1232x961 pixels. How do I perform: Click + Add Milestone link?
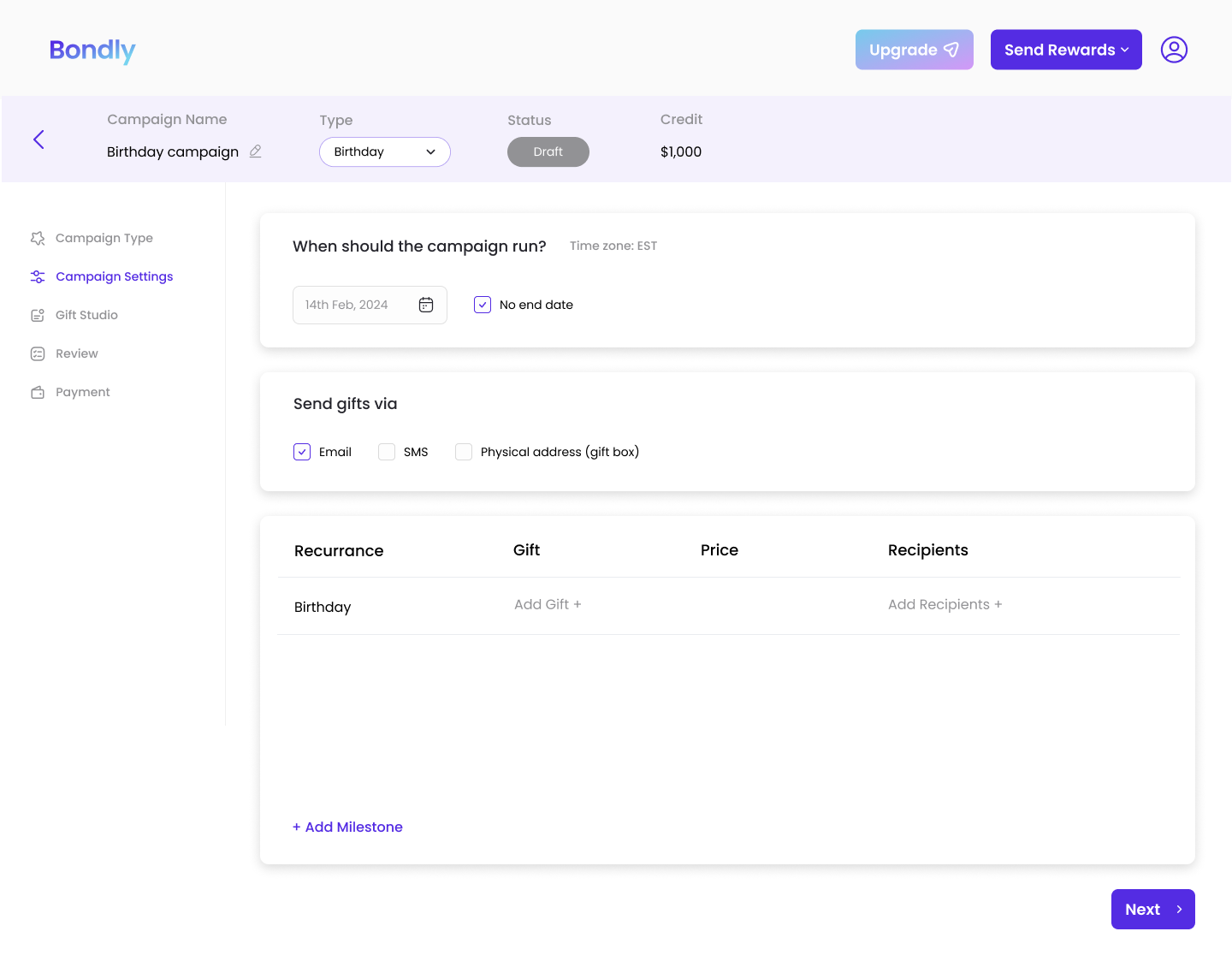[x=347, y=827]
